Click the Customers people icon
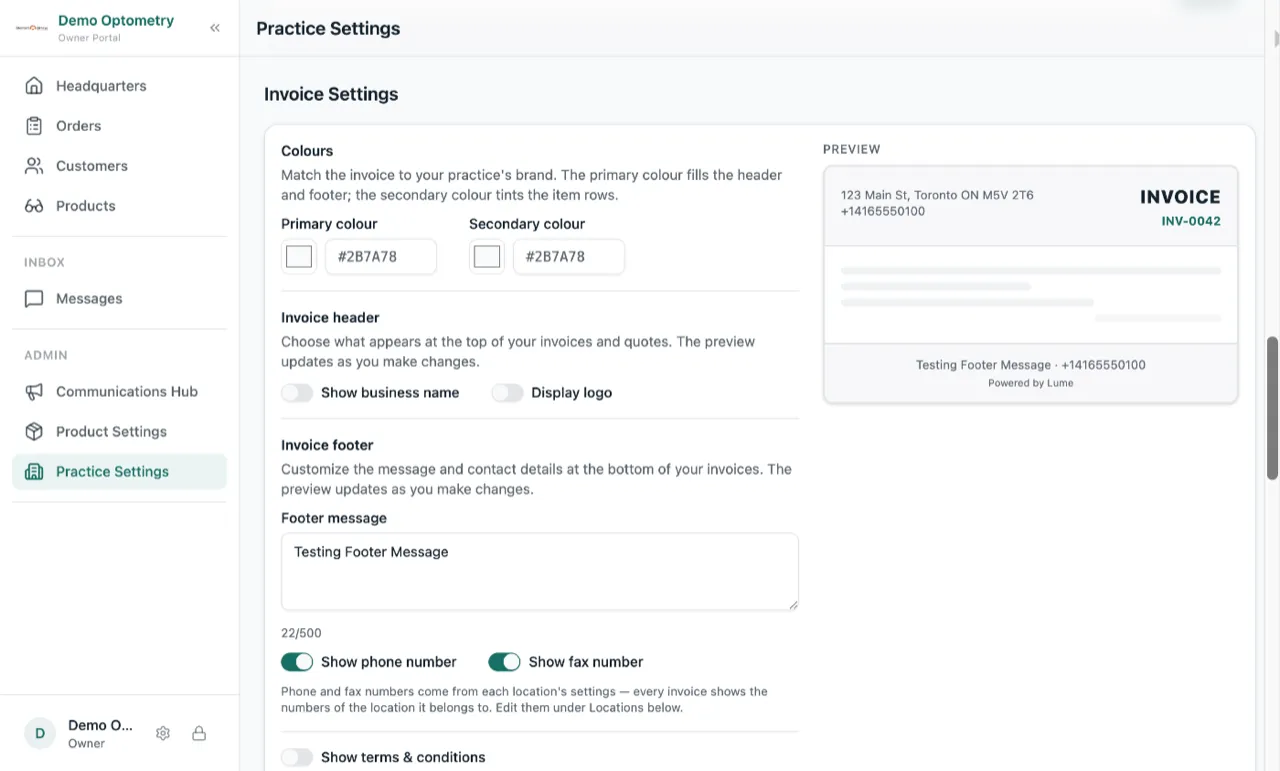This screenshot has width=1280, height=771. coord(34,166)
